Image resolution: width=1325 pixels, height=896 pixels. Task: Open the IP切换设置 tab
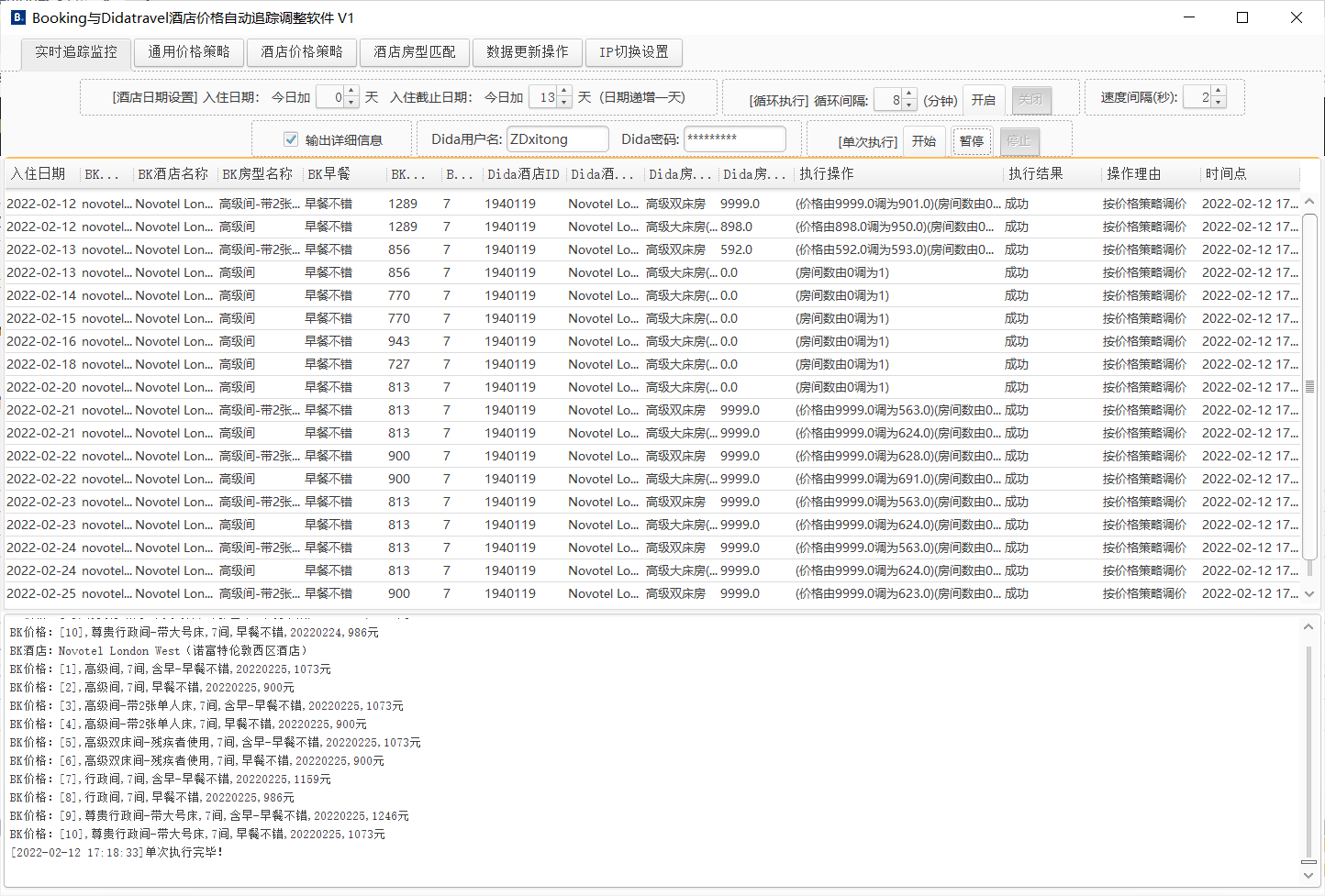coord(634,52)
